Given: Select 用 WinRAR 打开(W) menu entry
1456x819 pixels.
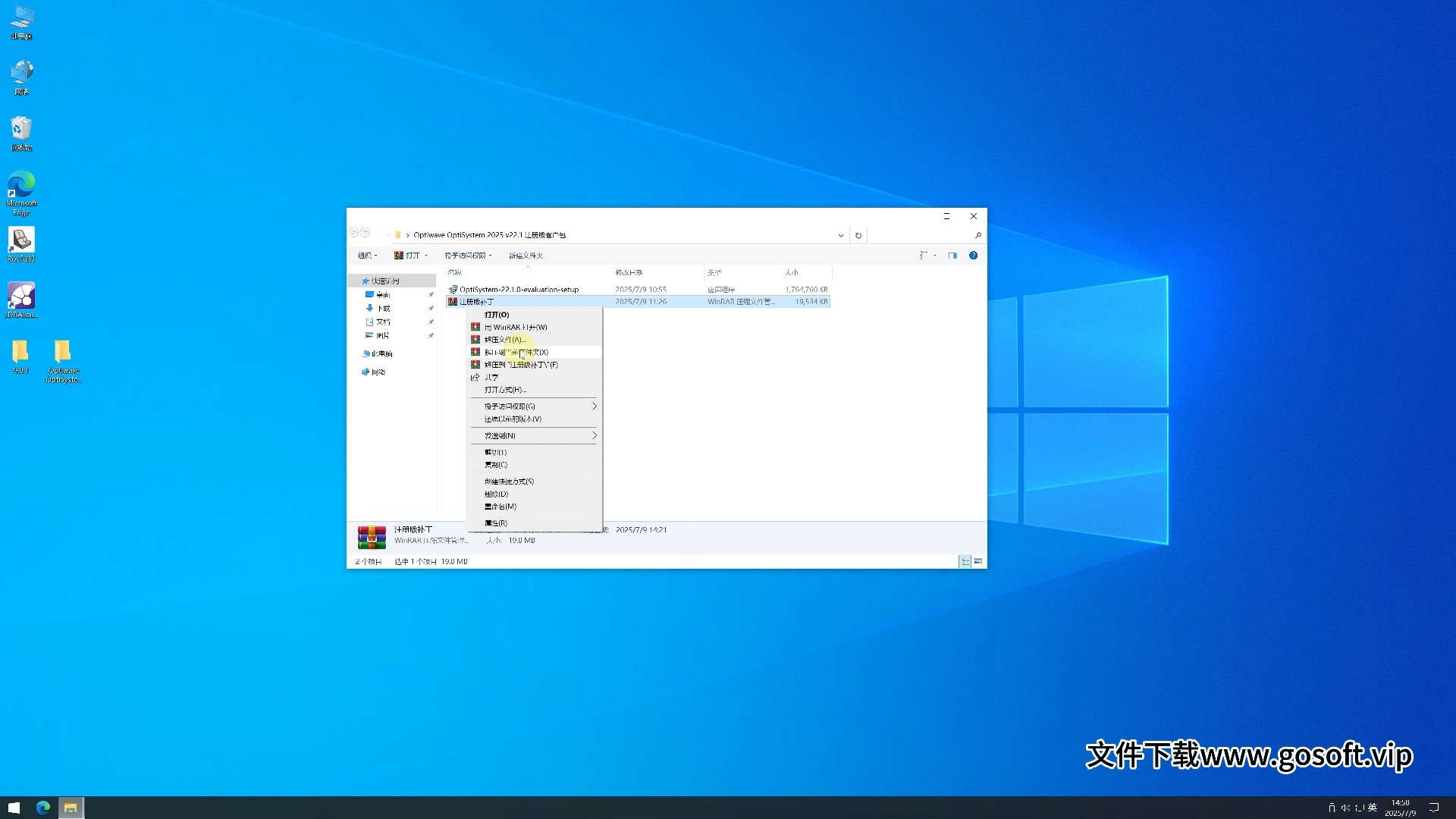Looking at the screenshot, I should tap(516, 327).
